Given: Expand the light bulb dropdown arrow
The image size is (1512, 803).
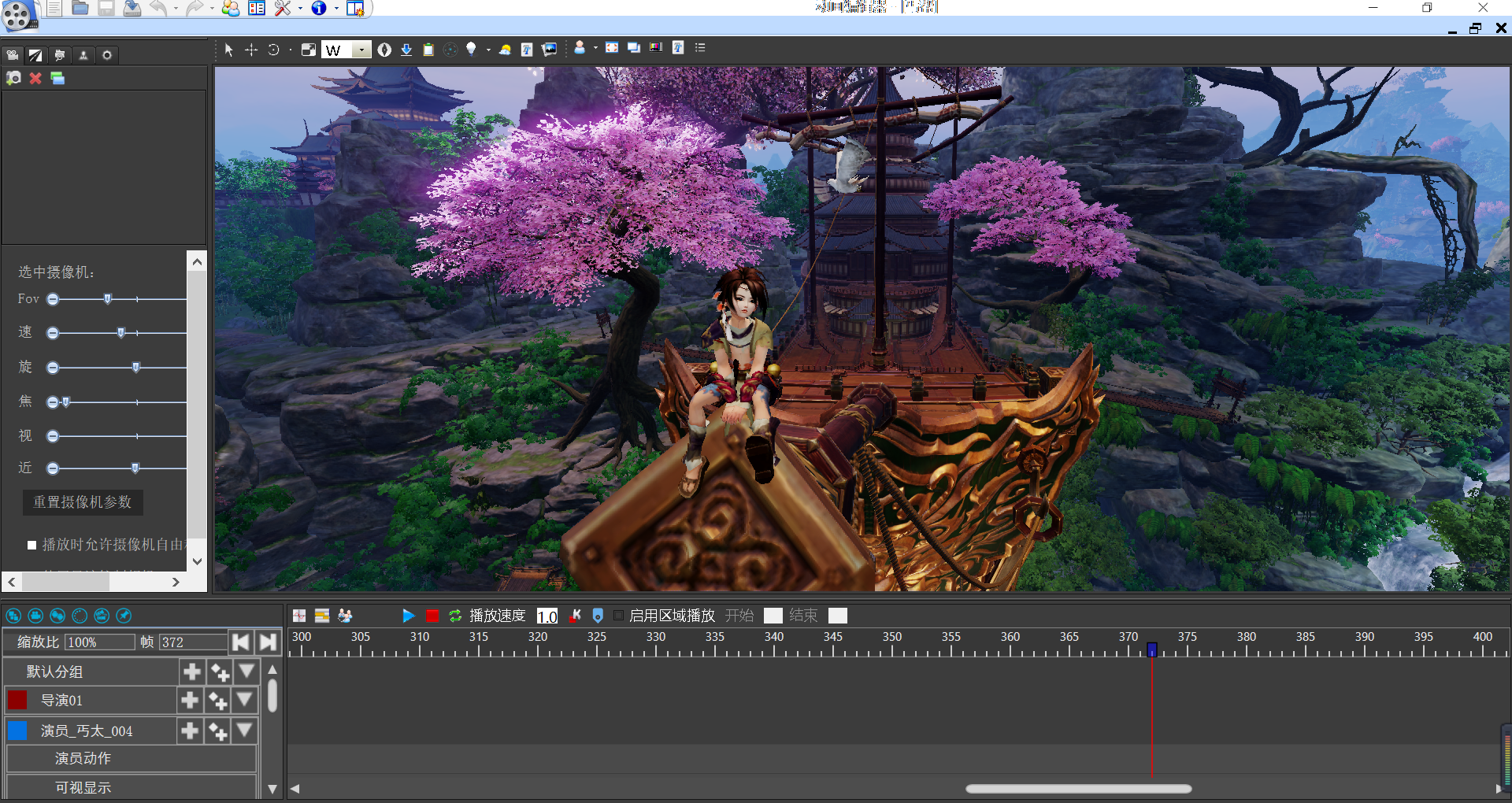Looking at the screenshot, I should click(x=488, y=50).
